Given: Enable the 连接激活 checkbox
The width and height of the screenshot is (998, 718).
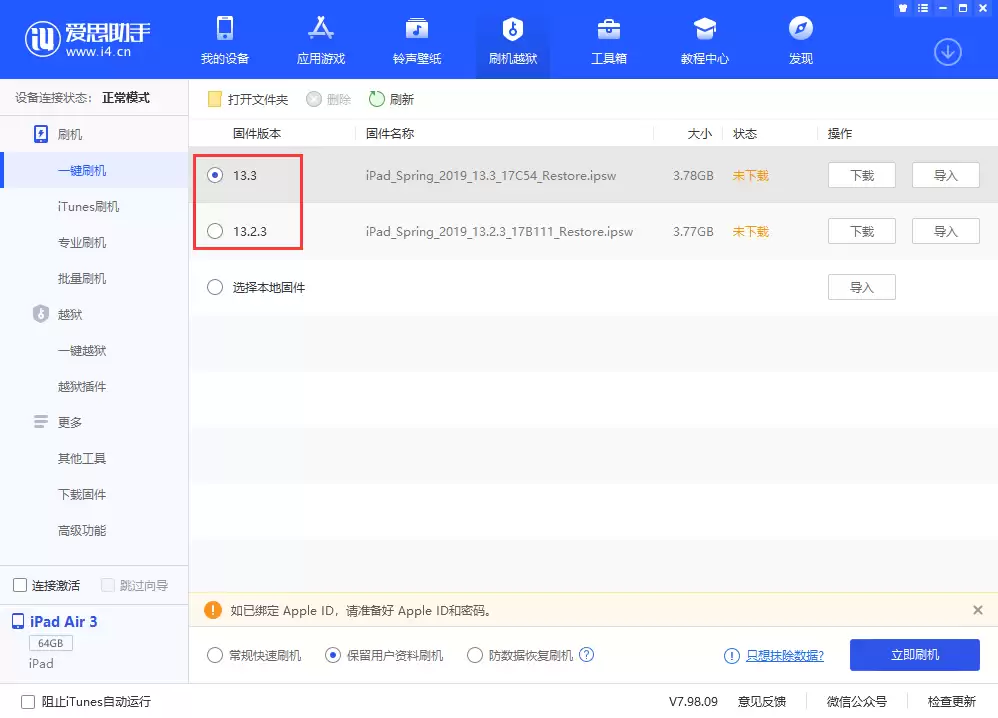Looking at the screenshot, I should [x=20, y=585].
